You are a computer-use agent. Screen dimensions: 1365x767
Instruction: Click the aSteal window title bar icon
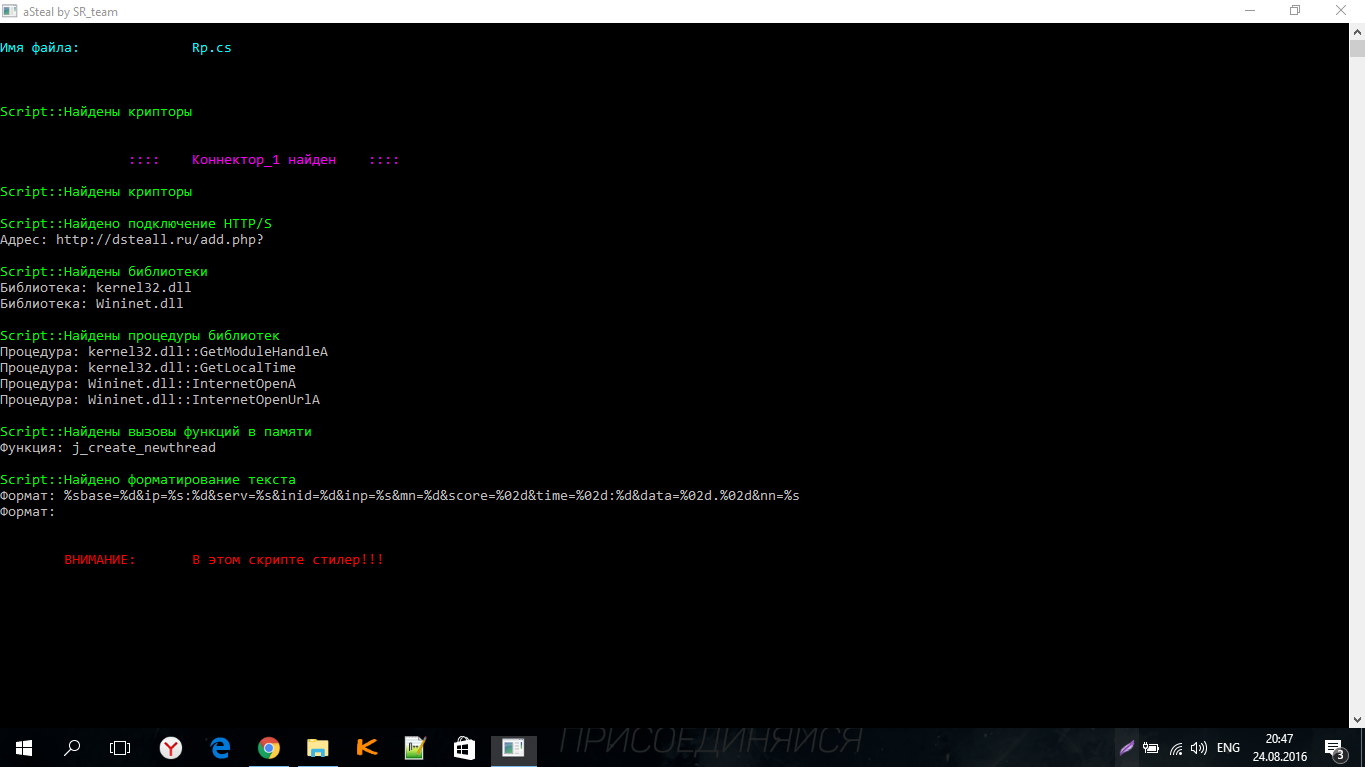[11, 10]
